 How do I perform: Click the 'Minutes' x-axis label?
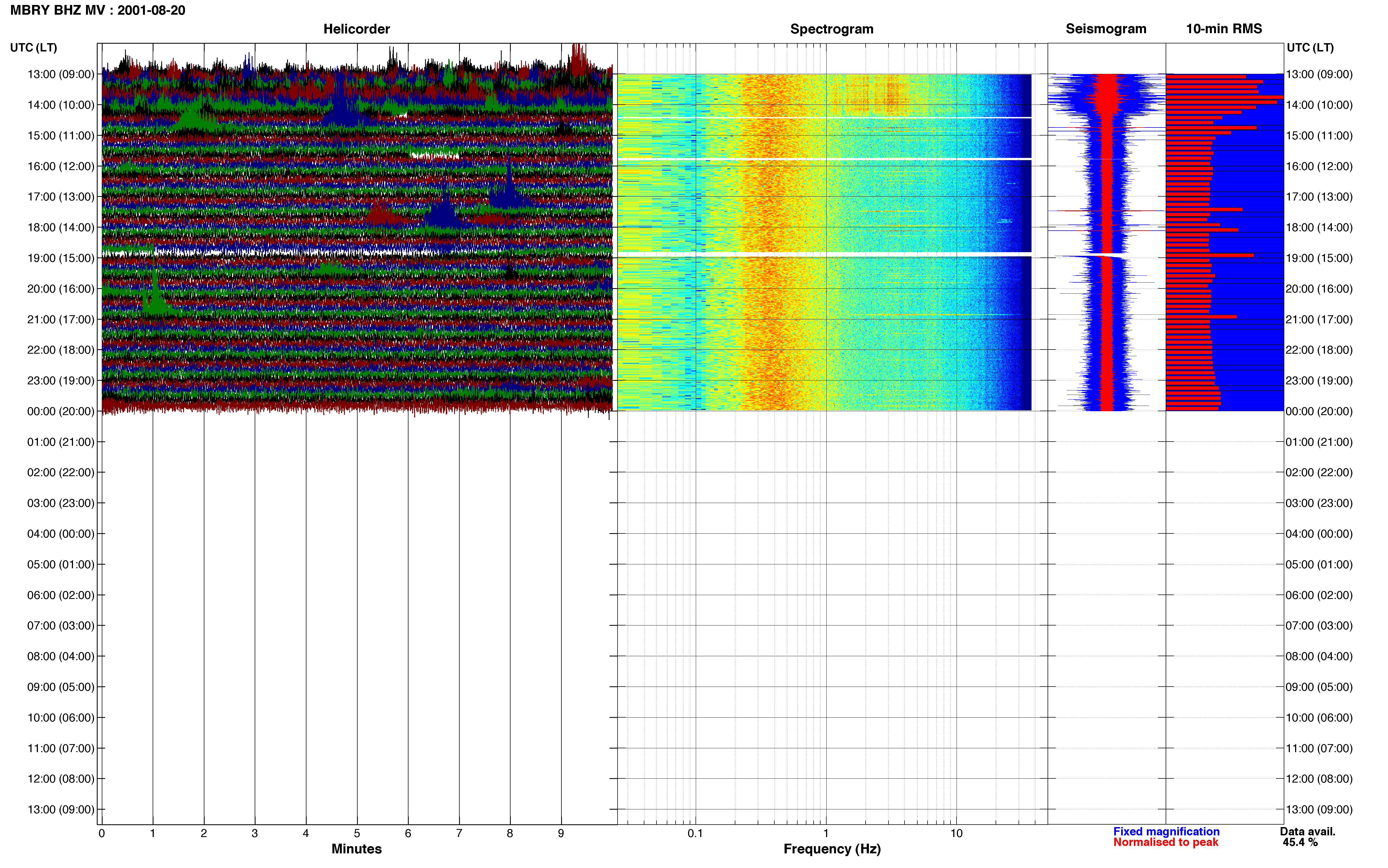[356, 849]
